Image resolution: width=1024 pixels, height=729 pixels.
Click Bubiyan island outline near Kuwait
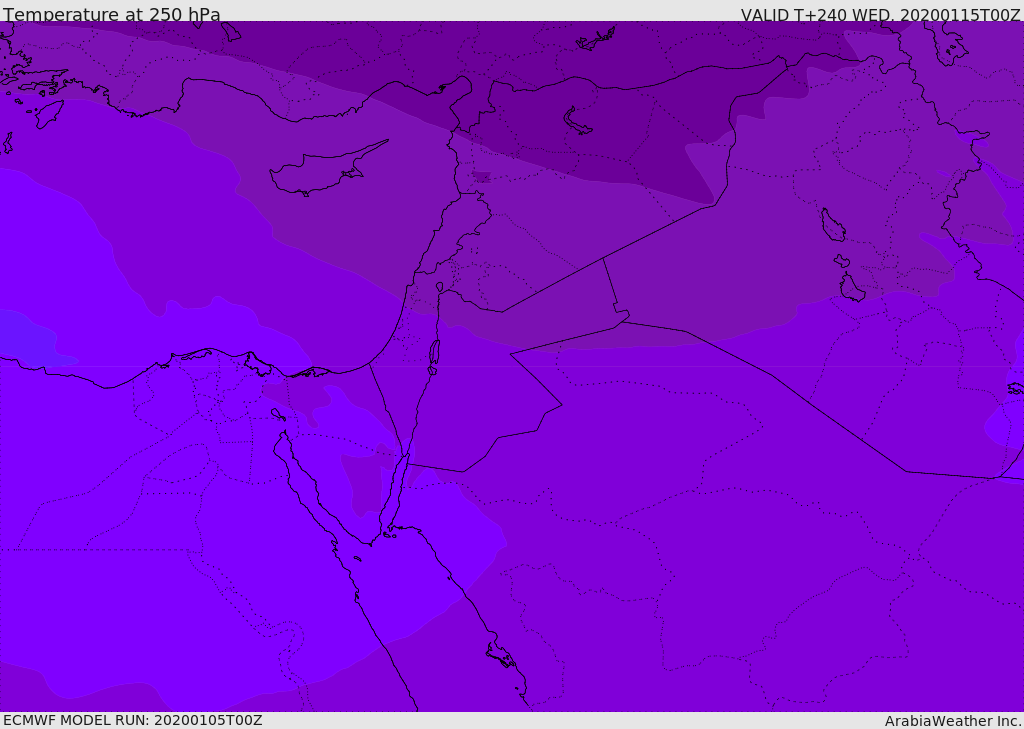tap(1016, 389)
